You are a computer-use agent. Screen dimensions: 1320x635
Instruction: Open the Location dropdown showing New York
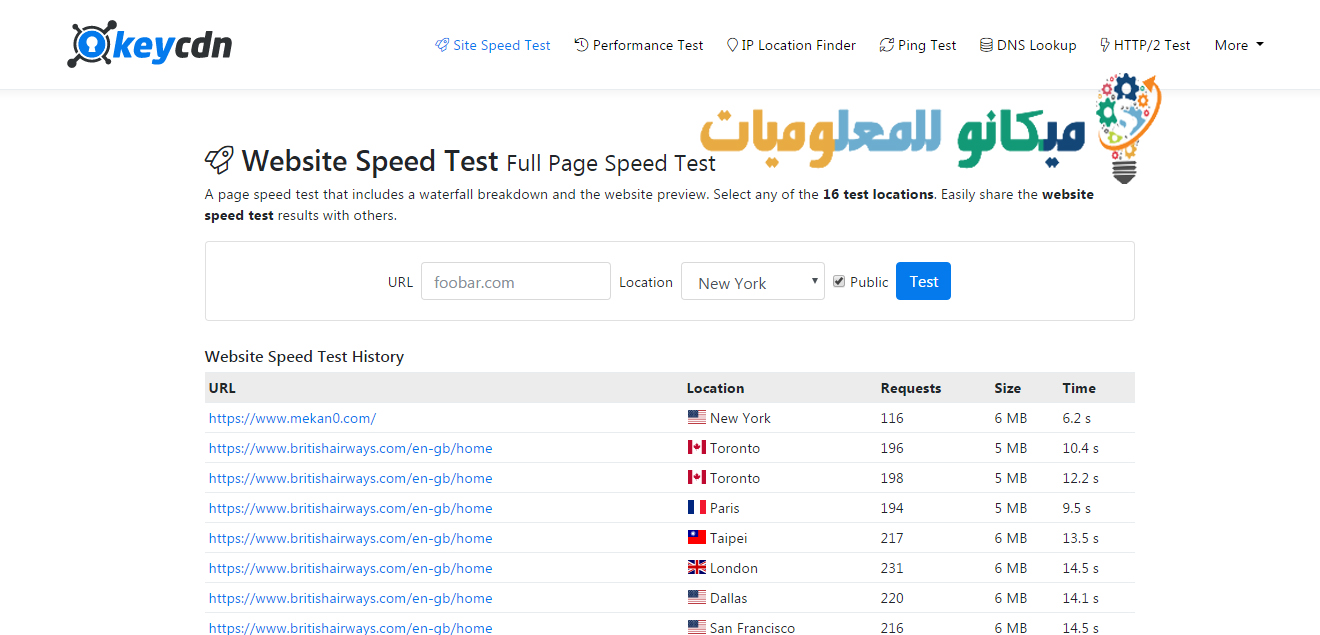(x=752, y=282)
